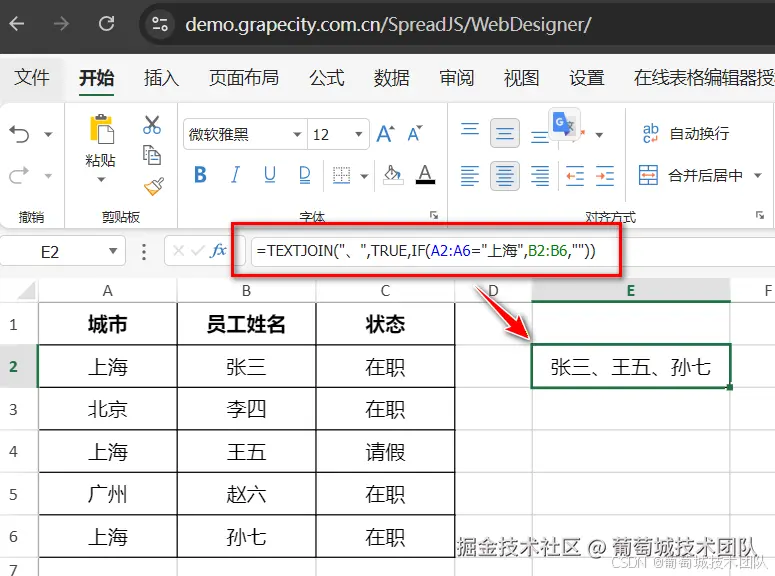This screenshot has width=775, height=576.
Task: Expand the borders dropdown arrow
Action: coord(364,176)
